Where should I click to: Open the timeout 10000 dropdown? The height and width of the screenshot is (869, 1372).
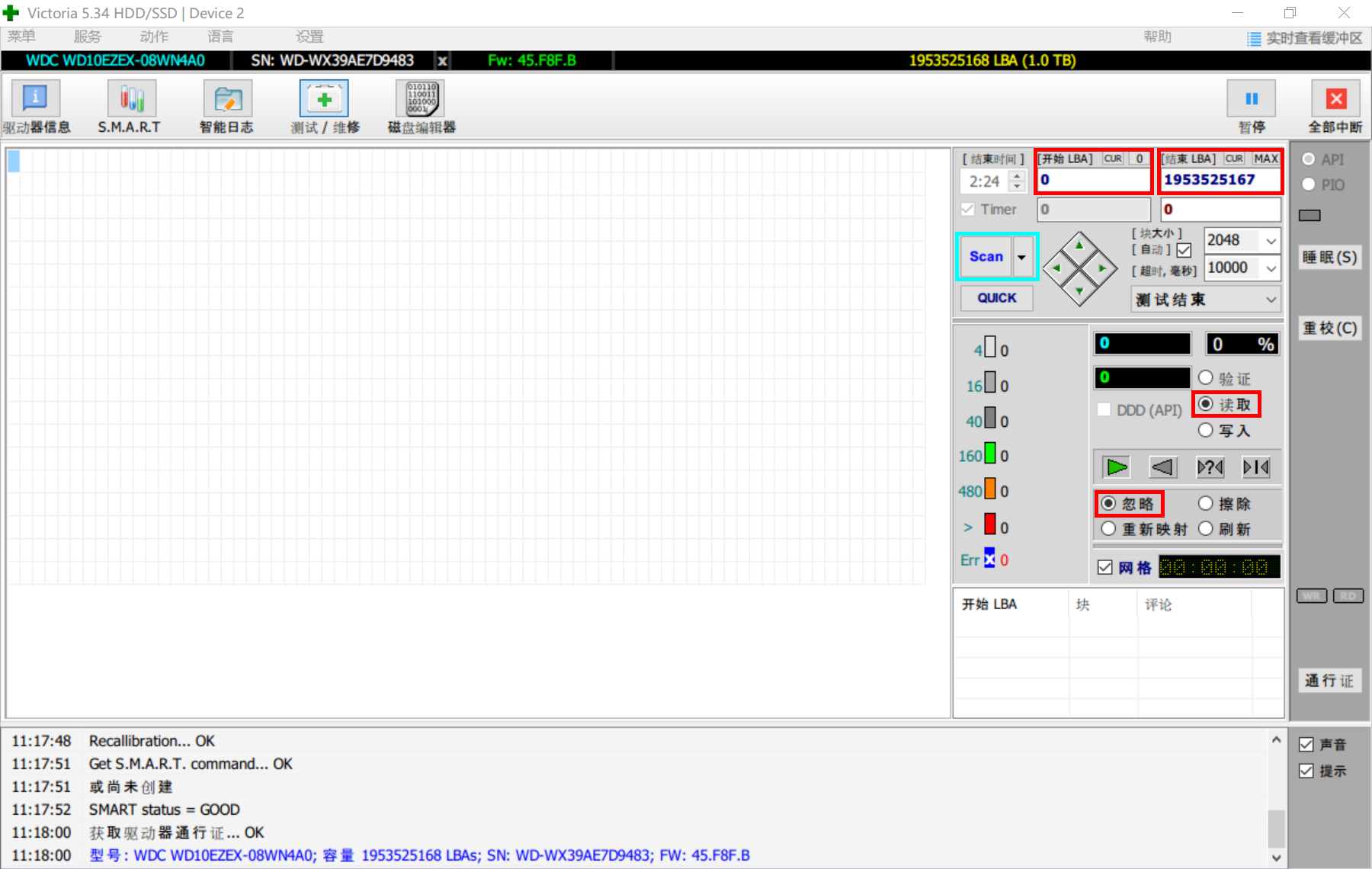[x=1271, y=268]
